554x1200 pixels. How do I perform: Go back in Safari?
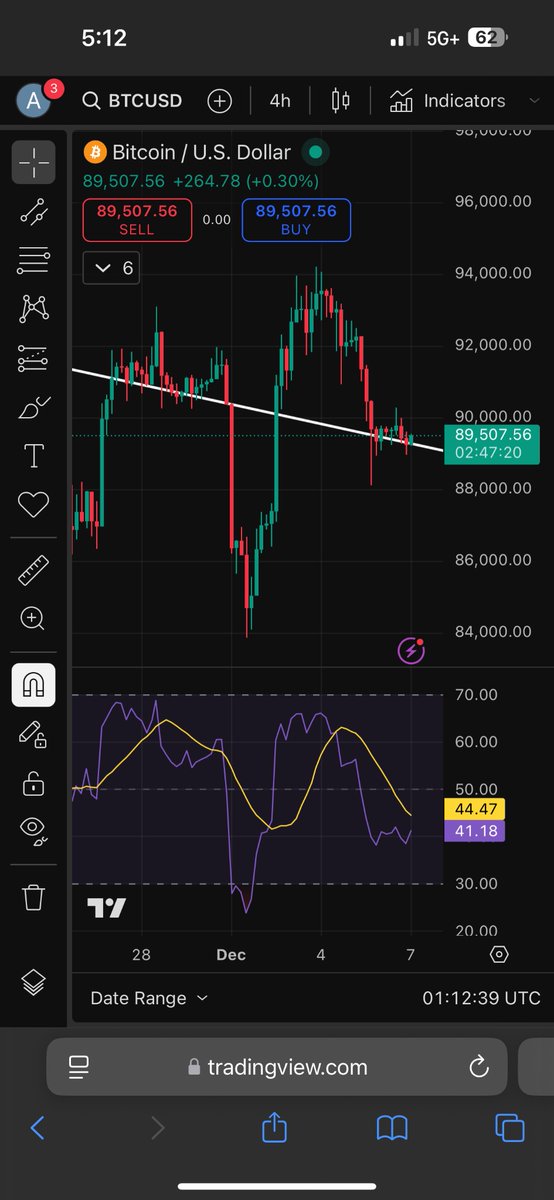[x=37, y=1129]
